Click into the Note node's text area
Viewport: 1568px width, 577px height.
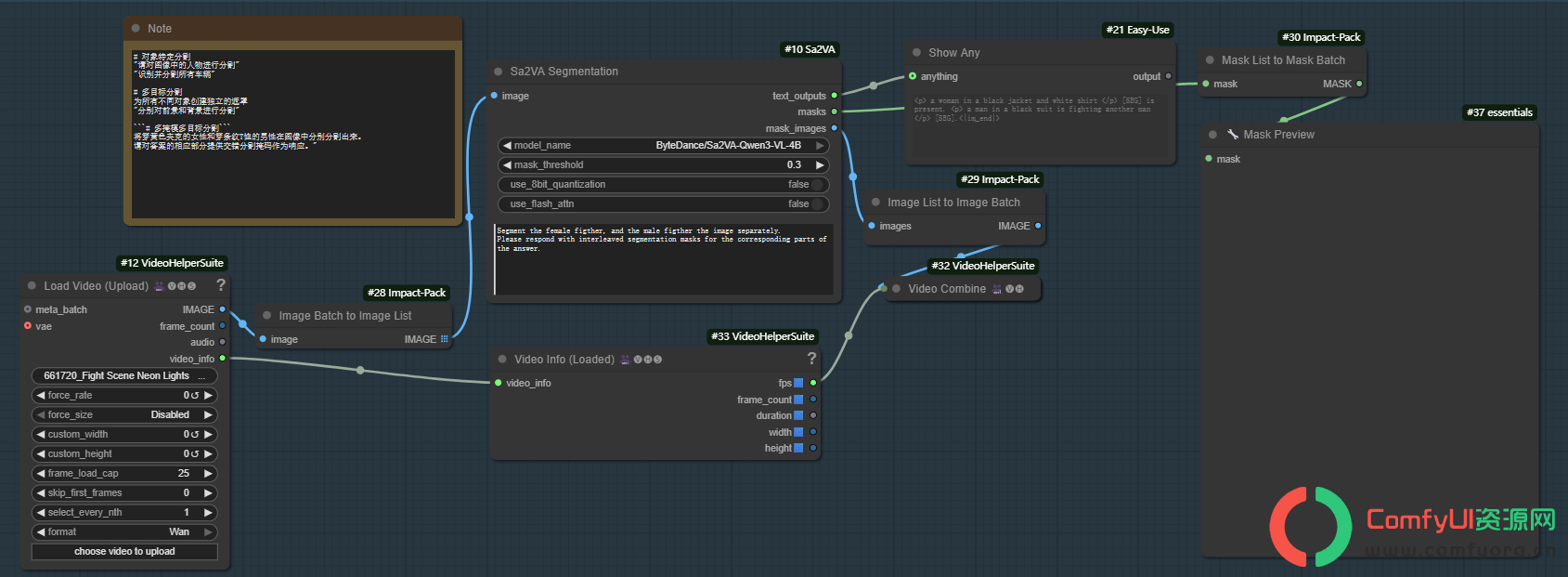tap(293, 134)
